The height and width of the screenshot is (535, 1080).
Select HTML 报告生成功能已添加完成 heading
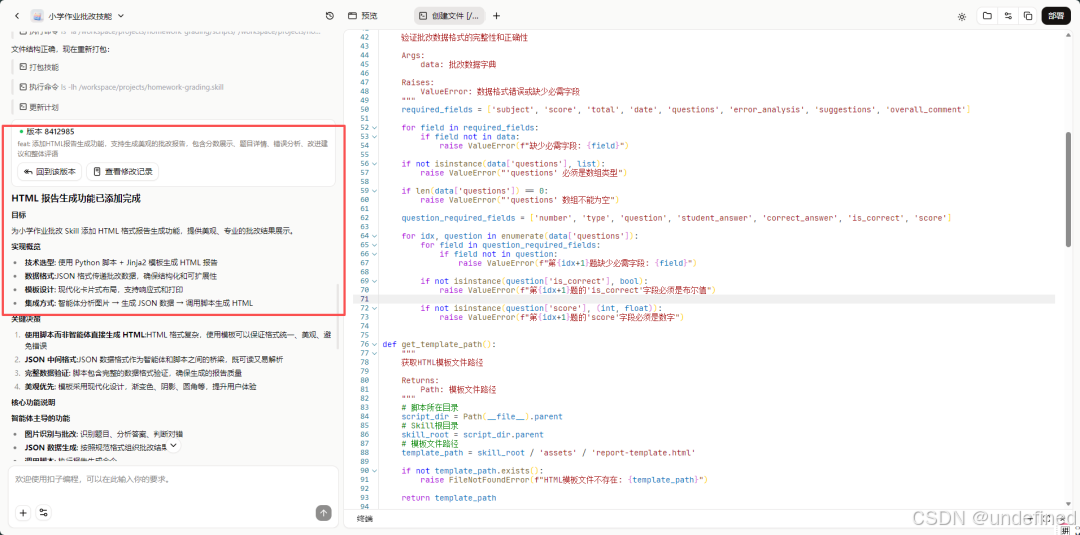[x=76, y=198]
